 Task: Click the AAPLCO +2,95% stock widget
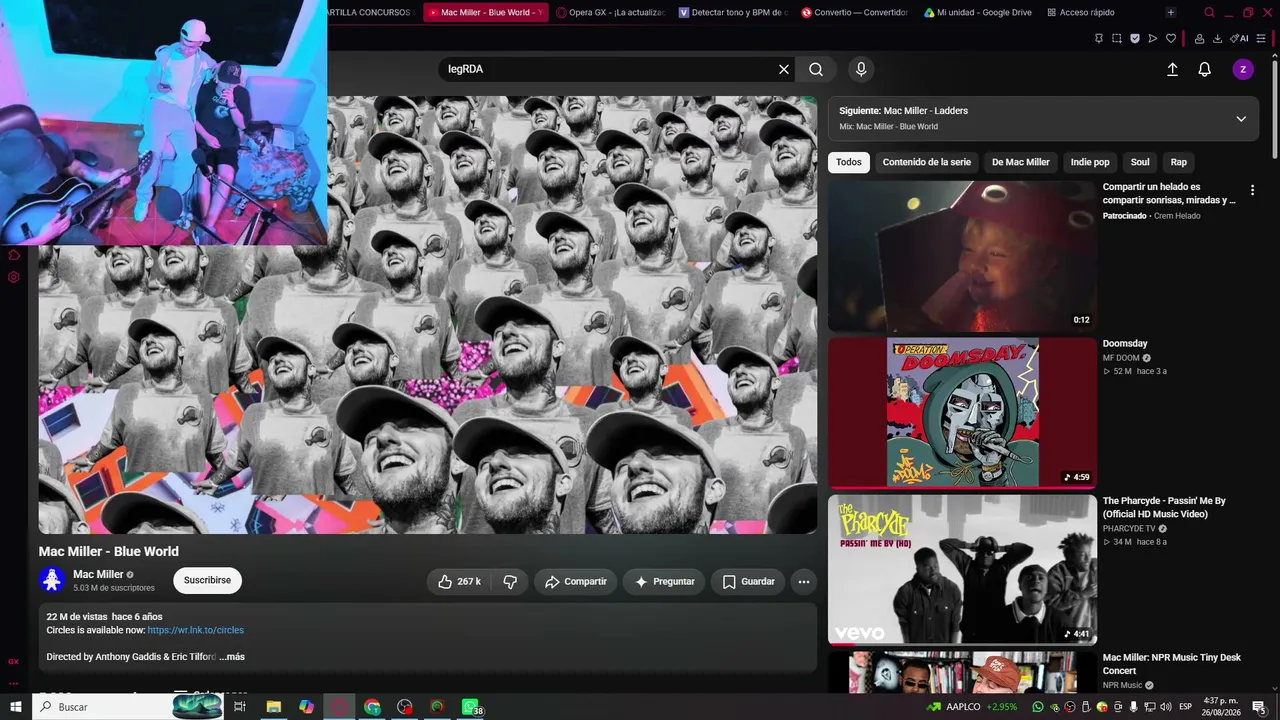973,707
